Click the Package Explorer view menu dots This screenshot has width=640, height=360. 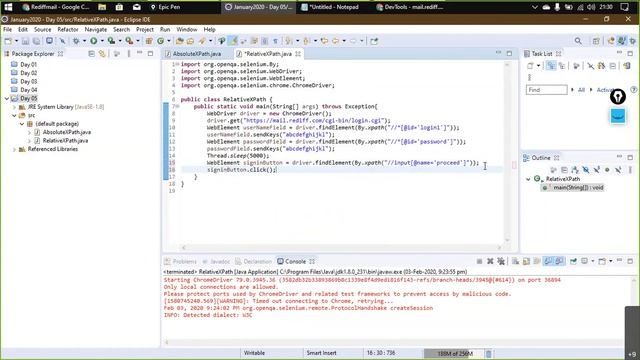[x=129, y=53]
